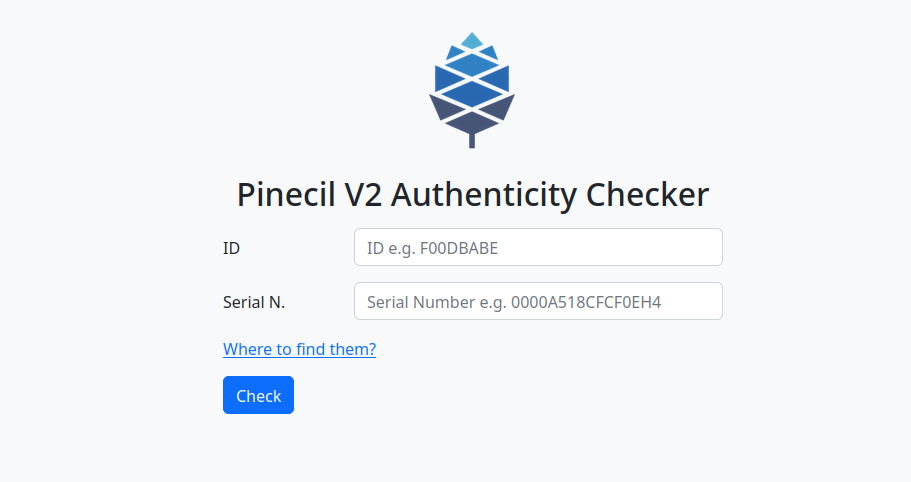This screenshot has width=911, height=482.
Task: Click the center blue diamond of the logo
Action: click(472, 94)
